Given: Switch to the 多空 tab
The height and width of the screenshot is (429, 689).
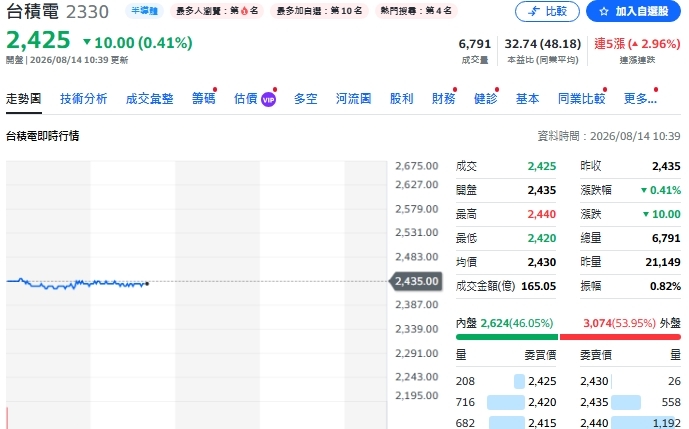Looking at the screenshot, I should pos(305,98).
